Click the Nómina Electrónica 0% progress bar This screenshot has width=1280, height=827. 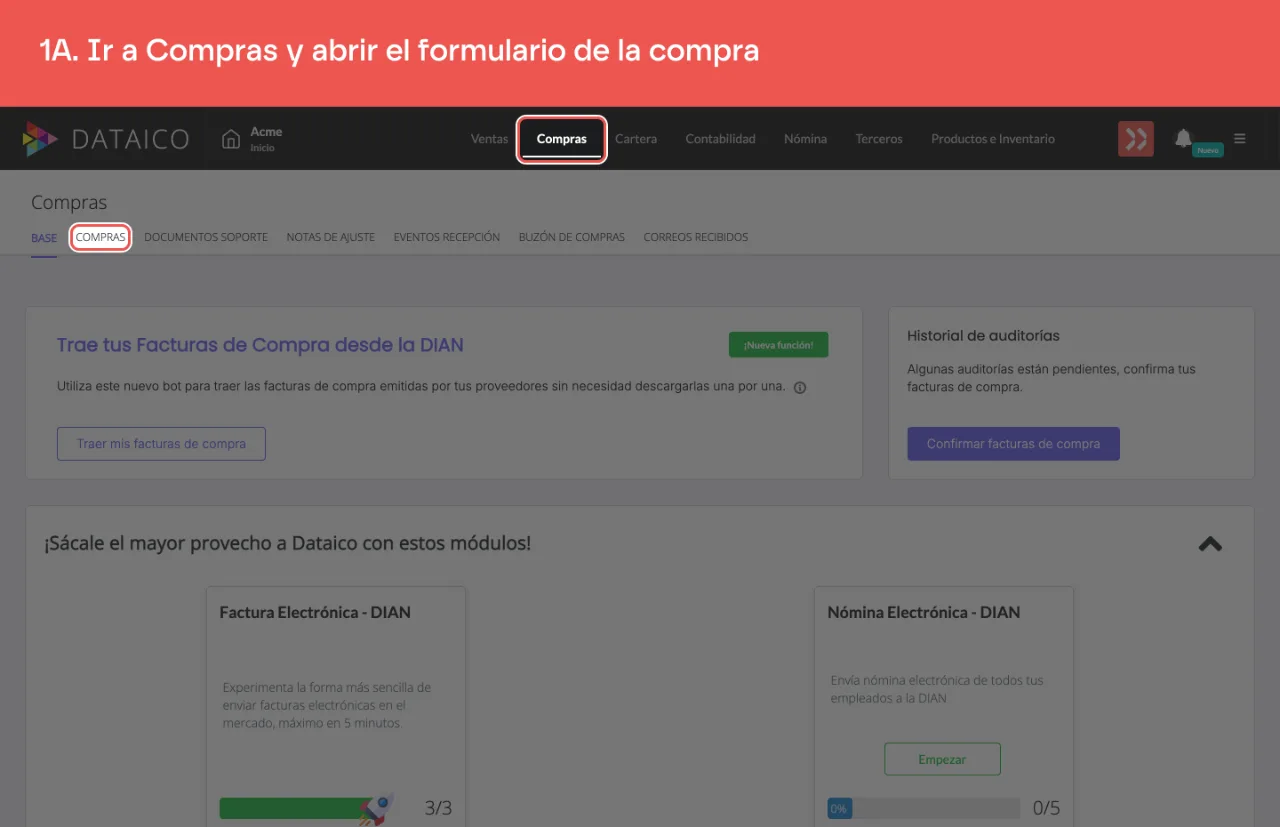pyautogui.click(x=923, y=808)
